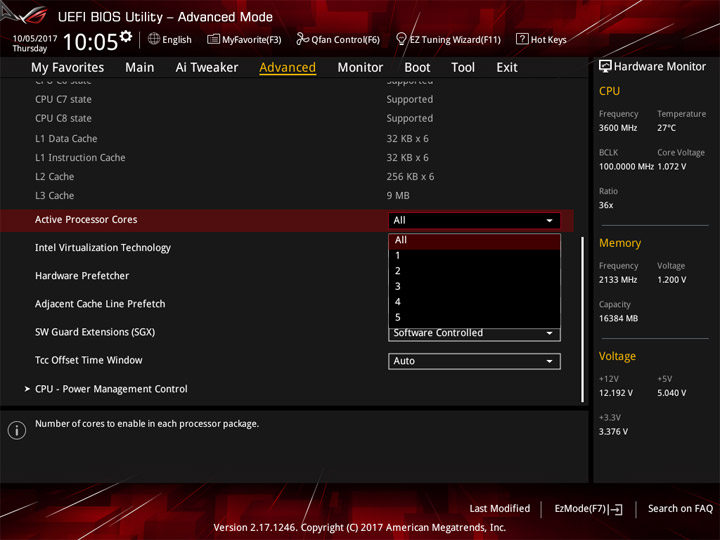
Task: Click the globe language icon
Action: click(154, 39)
